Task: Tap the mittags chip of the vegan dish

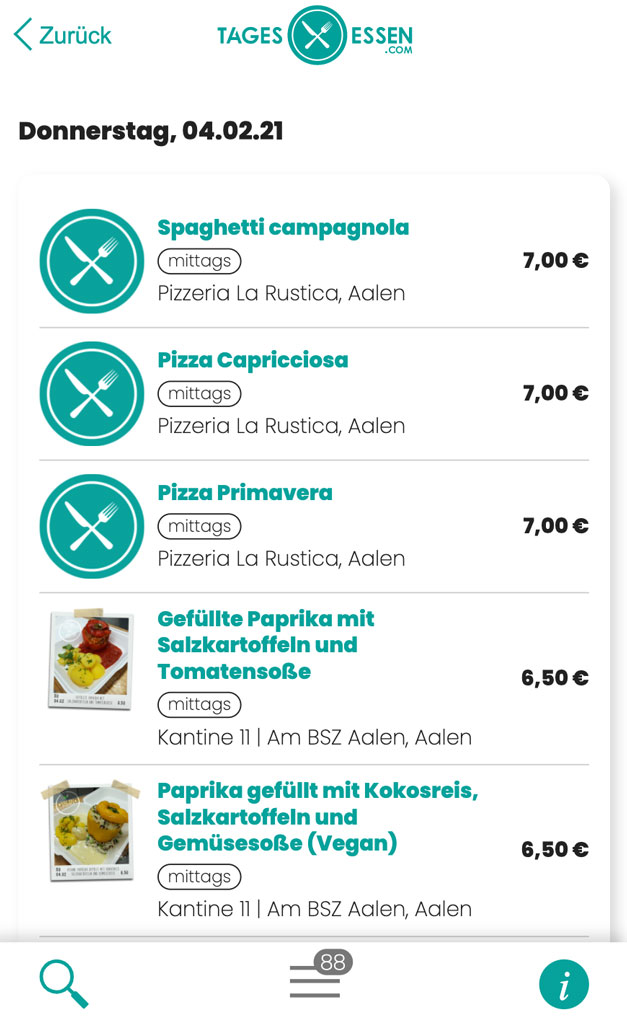Action: (x=199, y=877)
